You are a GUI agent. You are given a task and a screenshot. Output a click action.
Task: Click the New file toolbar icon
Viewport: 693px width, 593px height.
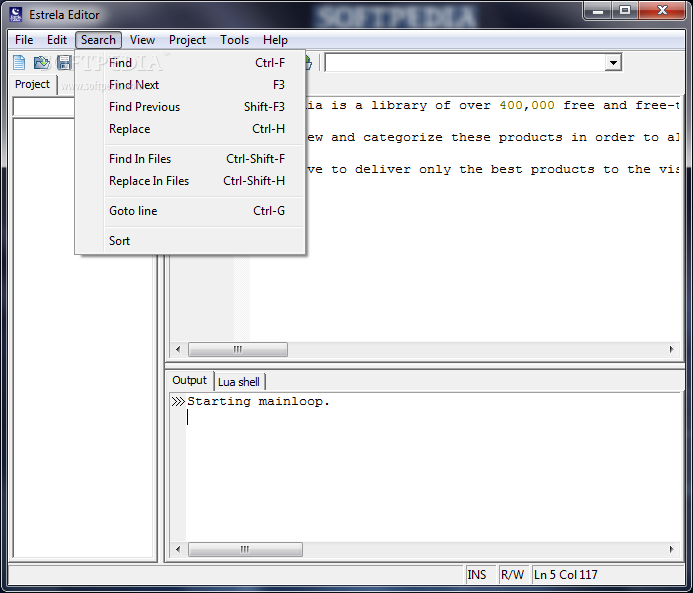click(19, 62)
